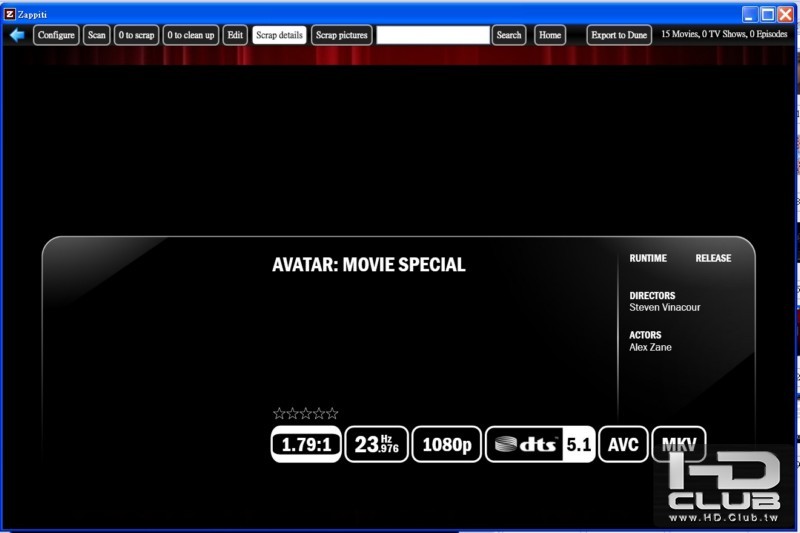The height and width of the screenshot is (533, 800).
Task: Open the Configure settings
Action: tap(56, 35)
